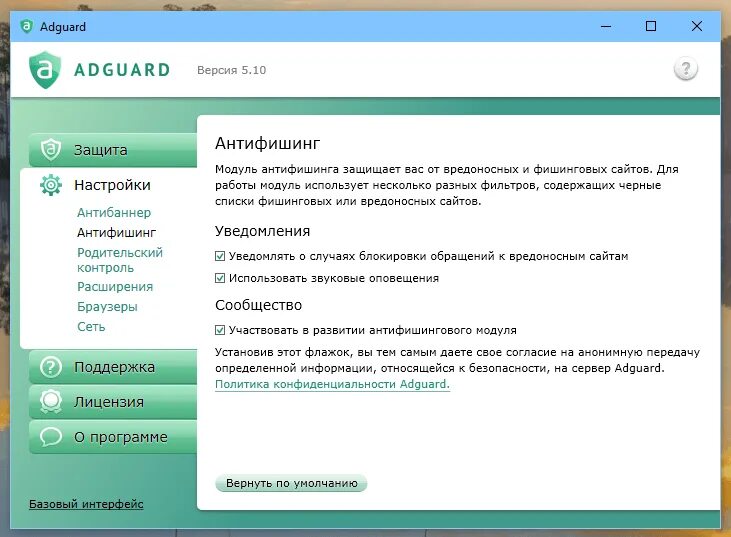Screen dimensions: 731x537
Task: Click the 'Уведомления' section heading
Action: (x=262, y=231)
